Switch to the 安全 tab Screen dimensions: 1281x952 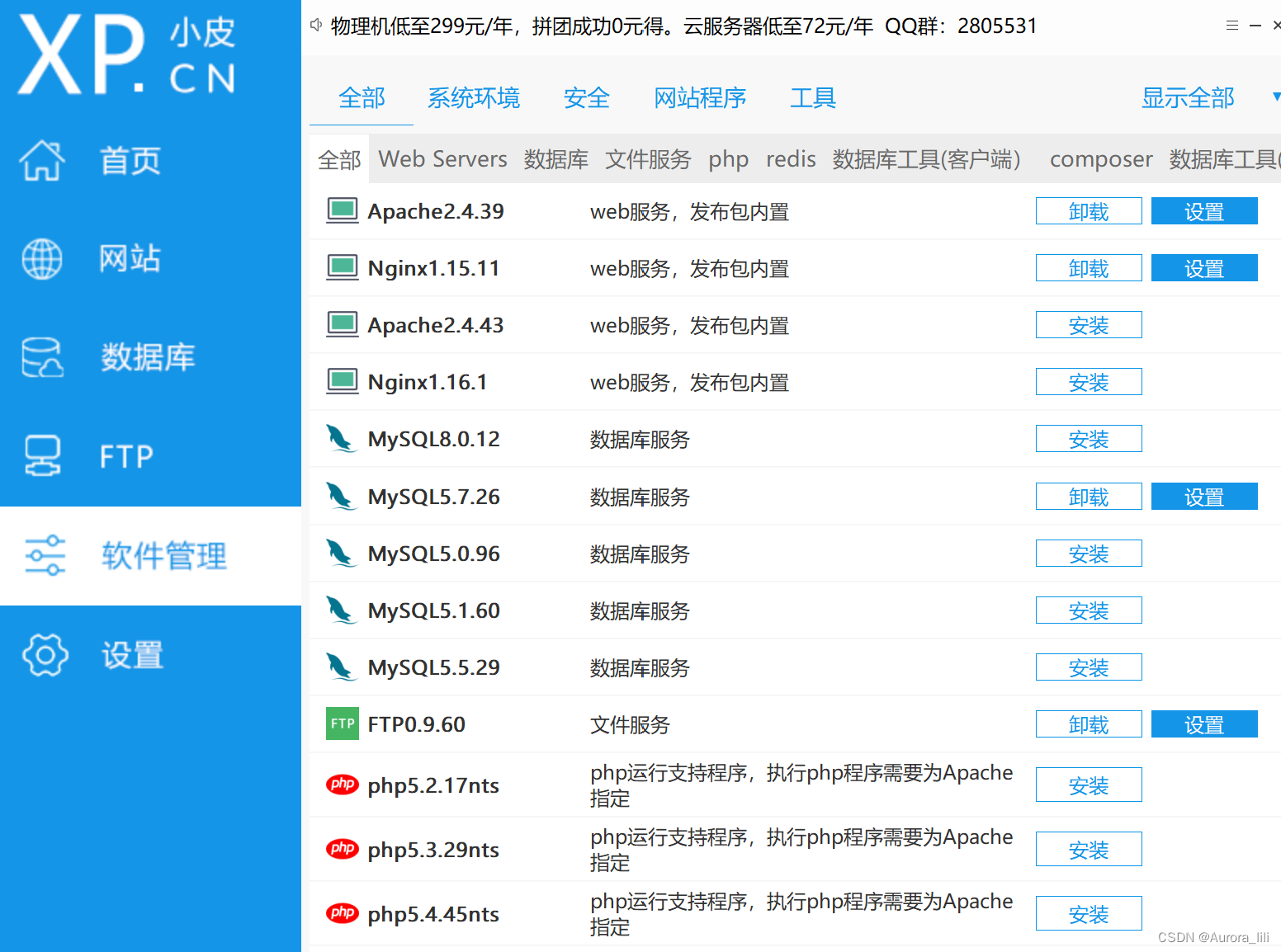pos(587,98)
